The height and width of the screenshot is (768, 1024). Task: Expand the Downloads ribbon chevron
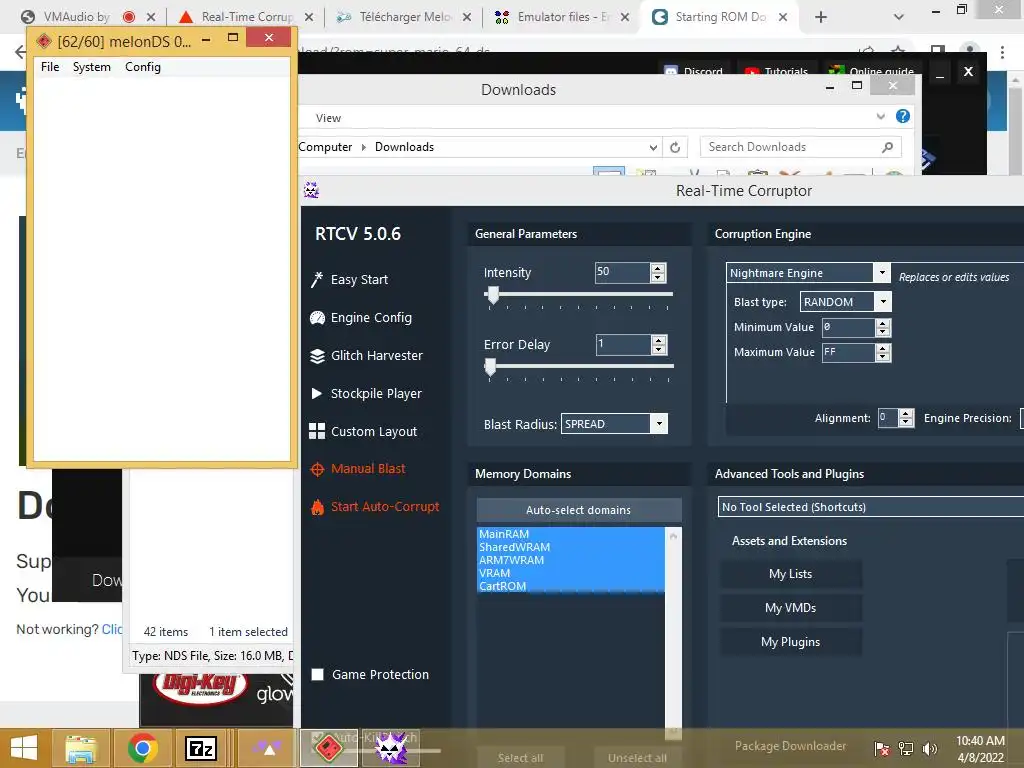pyautogui.click(x=880, y=117)
